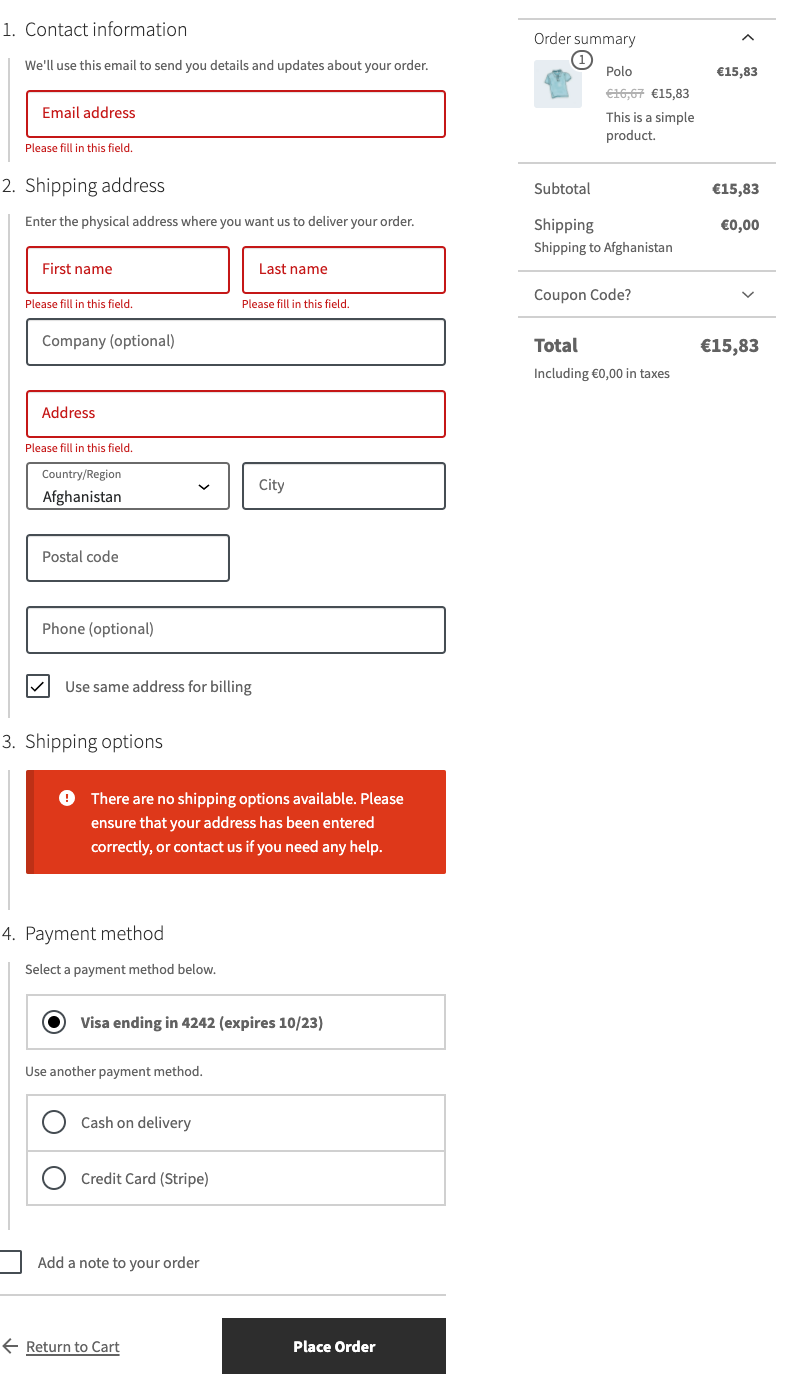Select the Visa ending in 4242 card
This screenshot has height=1384, width=786.
[54, 1022]
